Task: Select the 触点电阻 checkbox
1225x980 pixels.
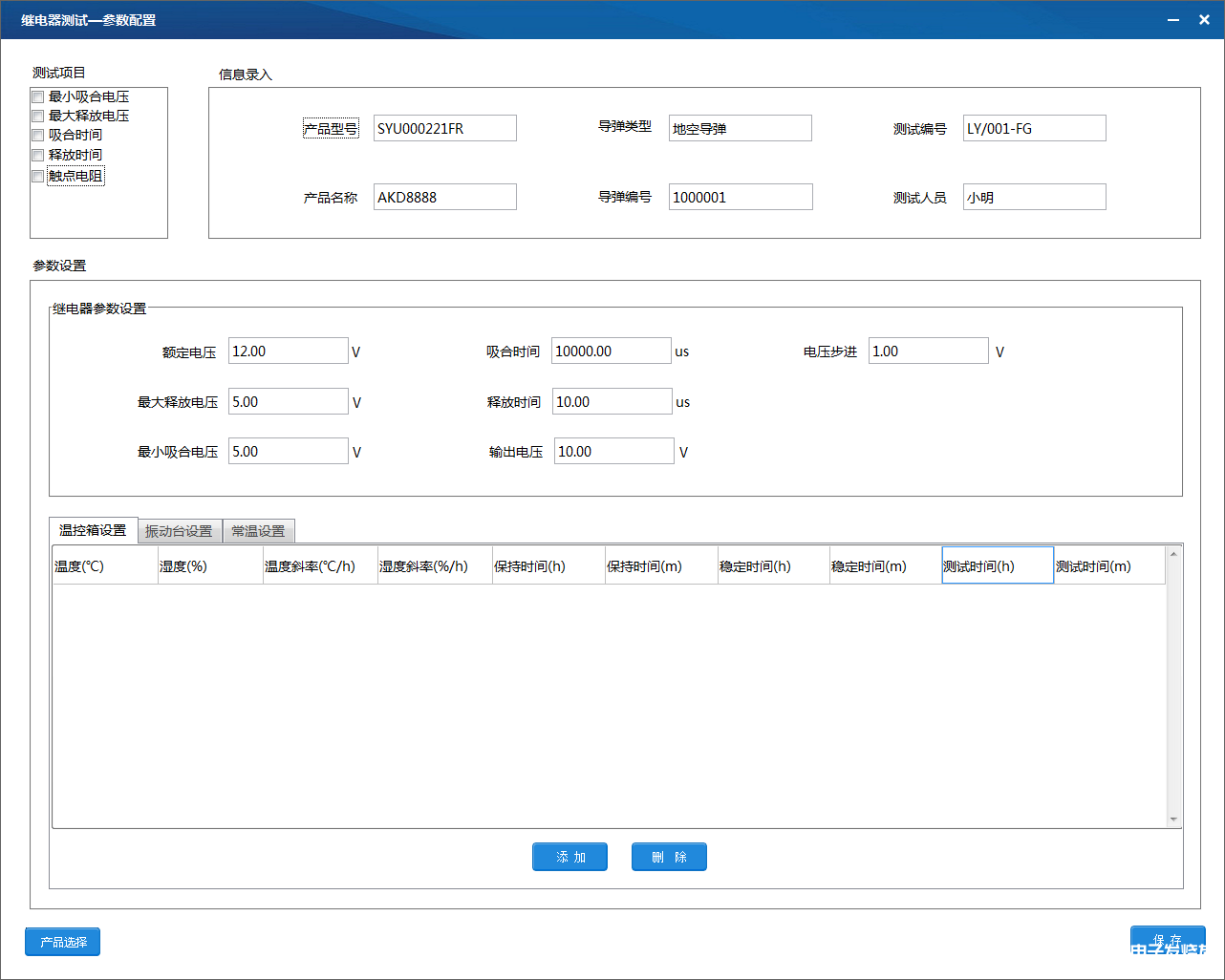Action: coord(38,176)
